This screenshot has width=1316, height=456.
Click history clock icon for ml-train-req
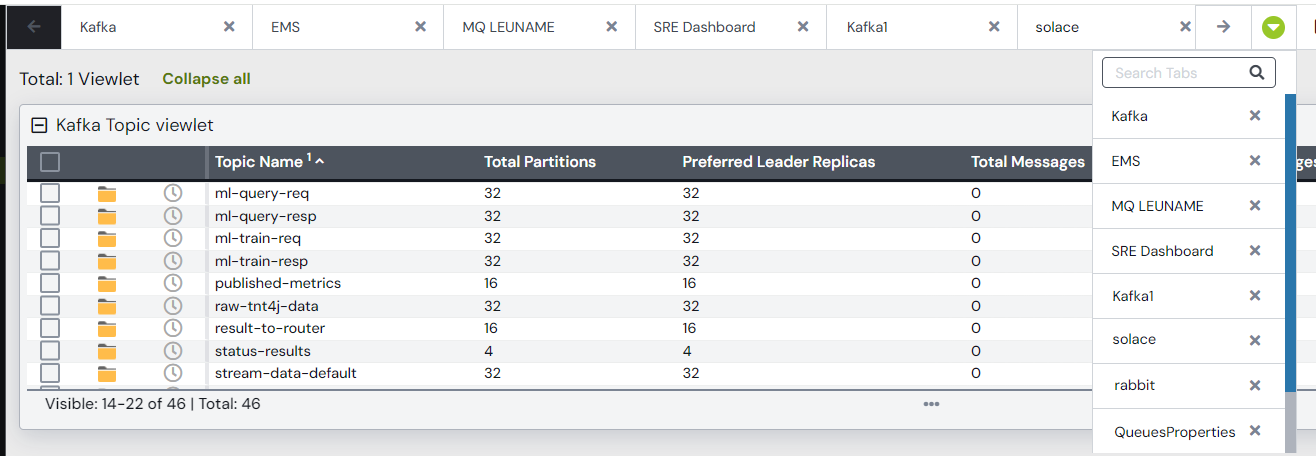click(173, 238)
